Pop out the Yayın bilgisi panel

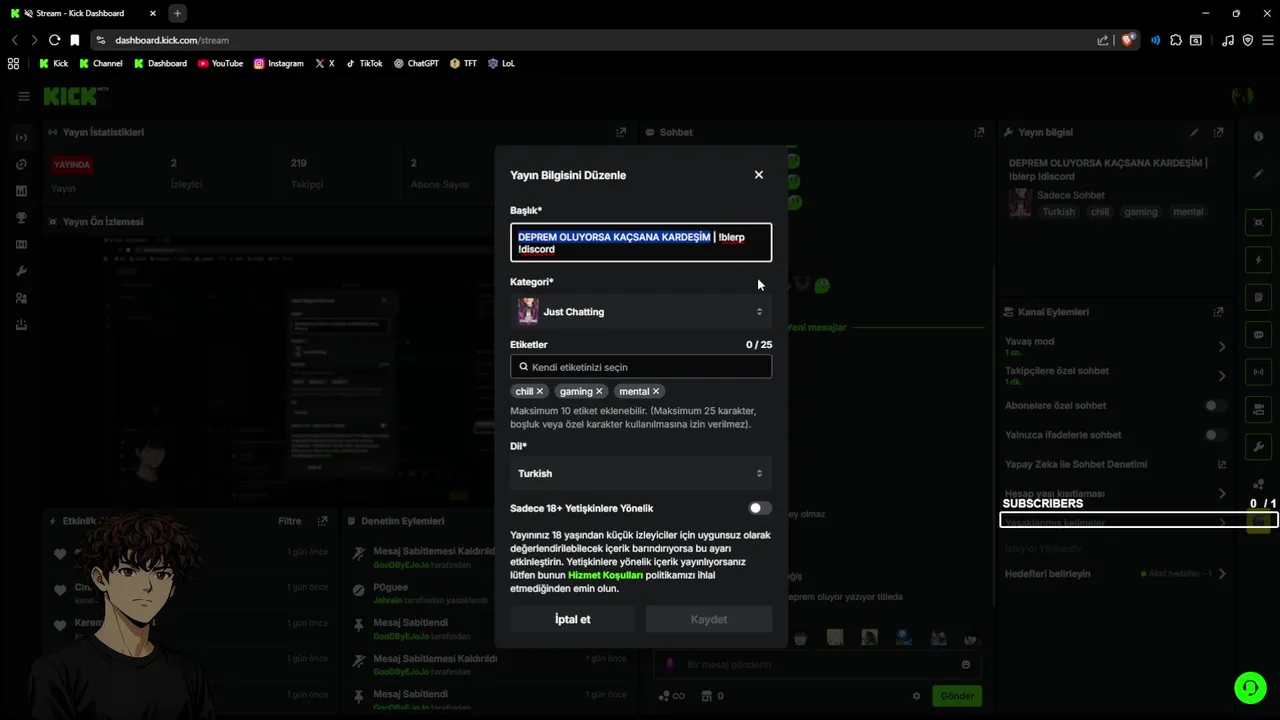click(x=1218, y=132)
